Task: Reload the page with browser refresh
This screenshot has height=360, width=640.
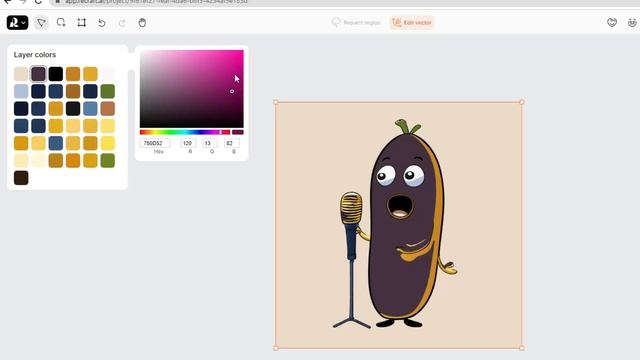Action: pyautogui.click(x=38, y=2)
